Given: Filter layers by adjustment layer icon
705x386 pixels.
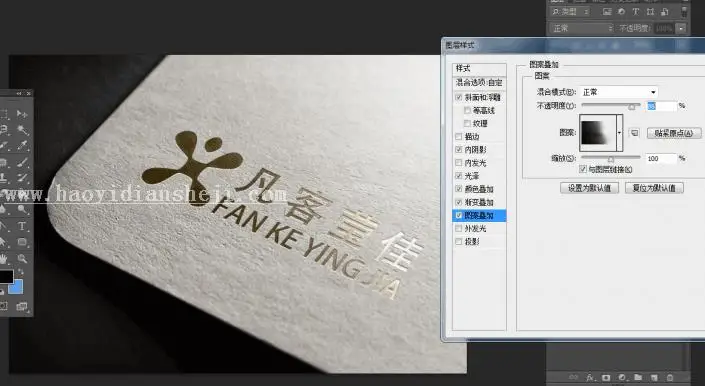Looking at the screenshot, I should (621, 12).
